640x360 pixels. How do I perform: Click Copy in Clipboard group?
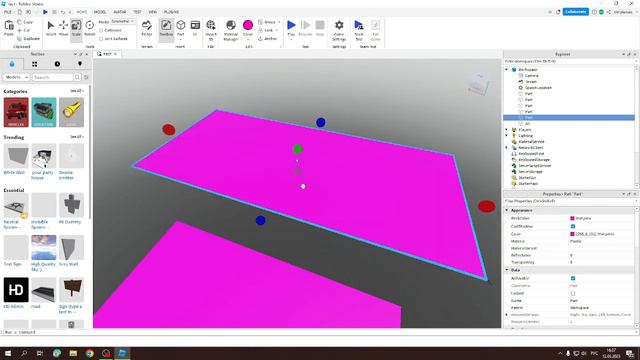pos(25,22)
